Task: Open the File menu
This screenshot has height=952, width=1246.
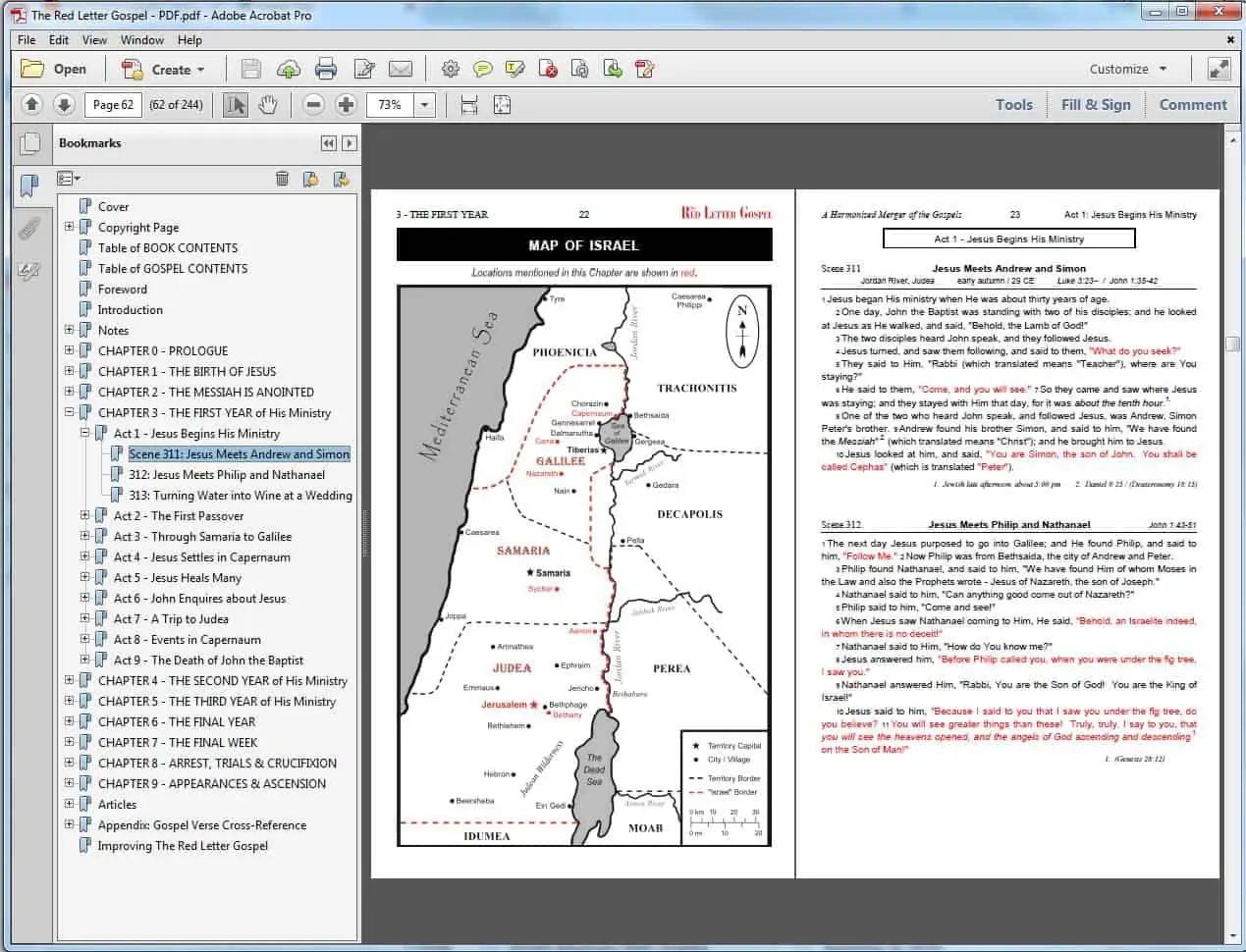Action: tap(27, 40)
